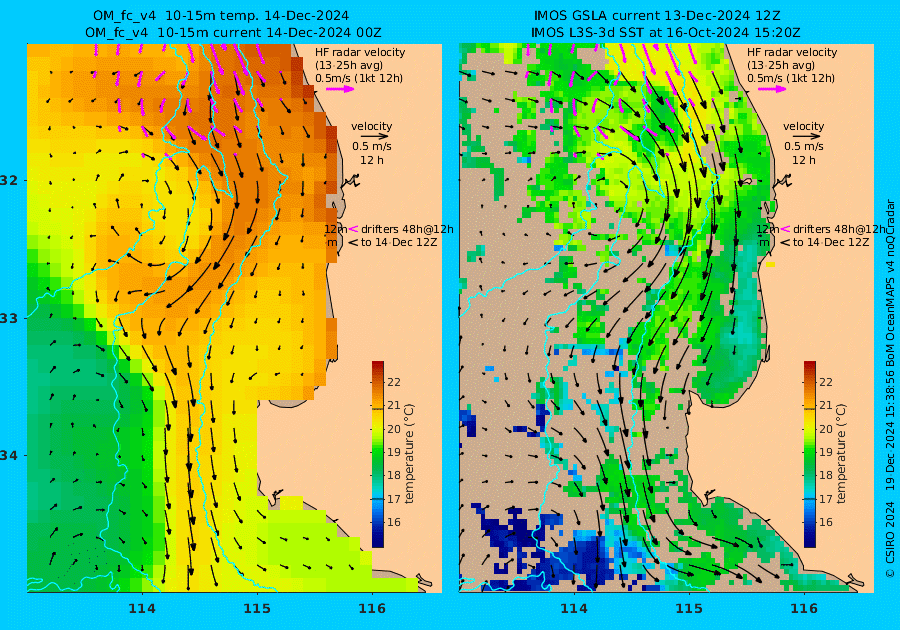The height and width of the screenshot is (630, 900).
Task: Click the magenta HF radar arrow in OM_fc_v4 legend
Action: [x=340, y=89]
